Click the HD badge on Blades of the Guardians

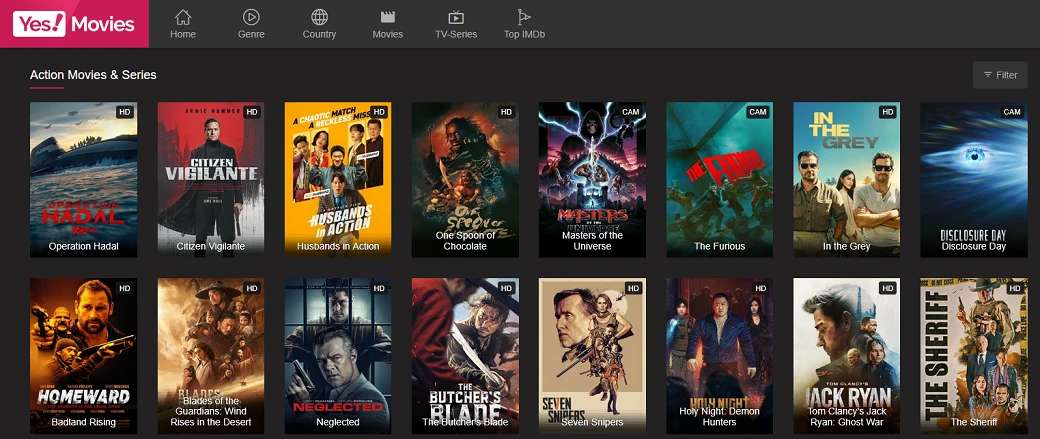pos(252,288)
